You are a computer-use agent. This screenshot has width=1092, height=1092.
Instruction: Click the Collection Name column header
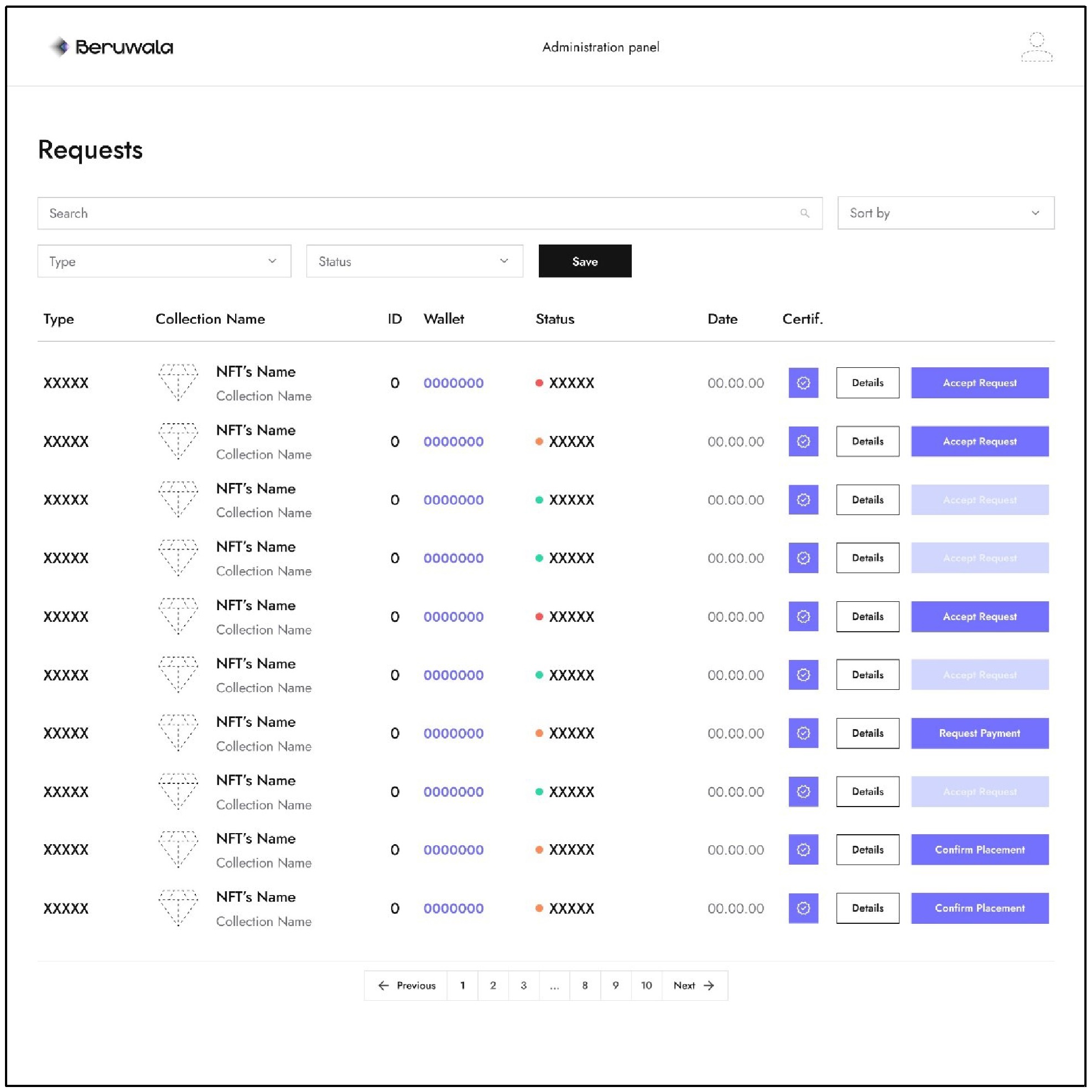(210, 319)
